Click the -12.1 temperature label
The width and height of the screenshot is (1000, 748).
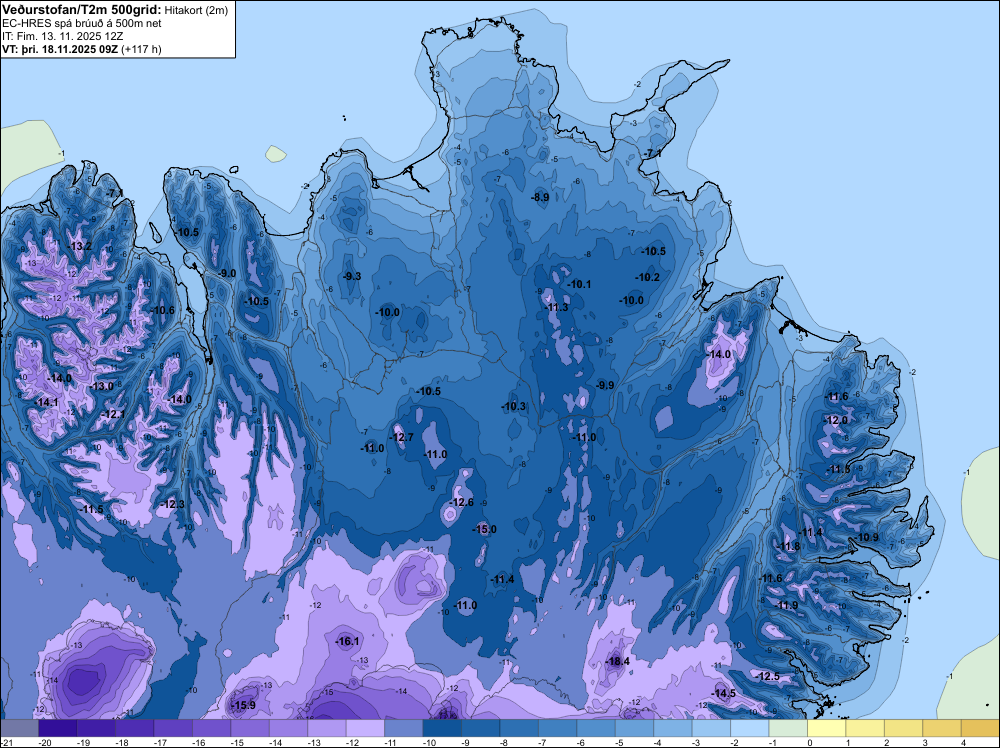(x=114, y=414)
